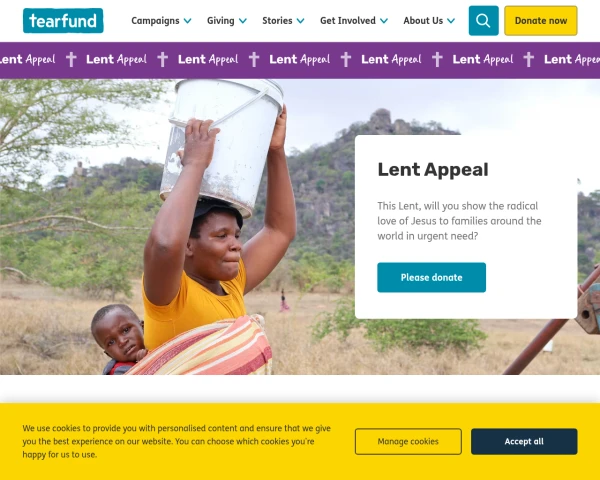Open the tearfund logo homepage link
The height and width of the screenshot is (480, 600).
pos(63,21)
